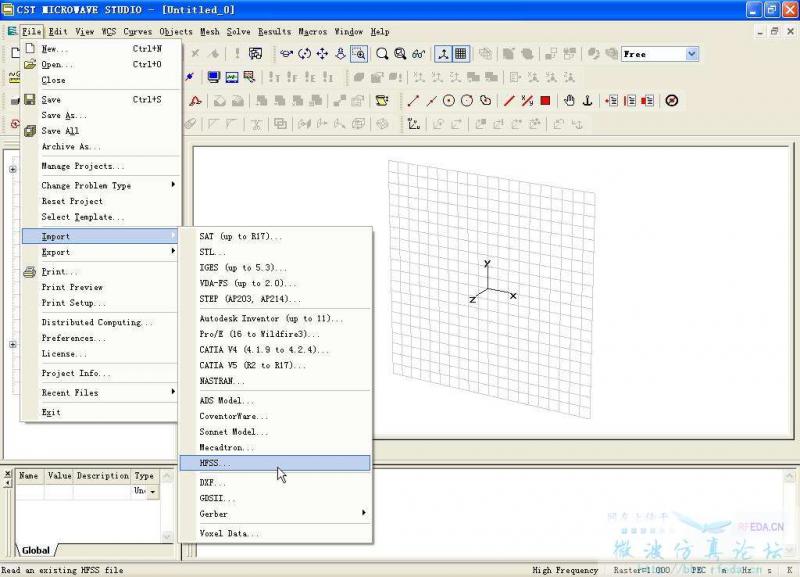800x577 pixels.
Task: Choose Select Template menu entry
Action: (x=101, y=217)
